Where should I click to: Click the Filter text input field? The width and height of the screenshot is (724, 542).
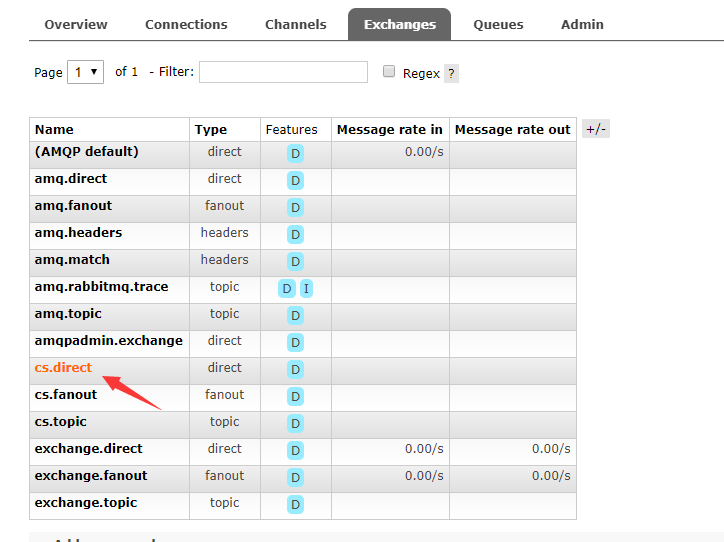[x=283, y=72]
